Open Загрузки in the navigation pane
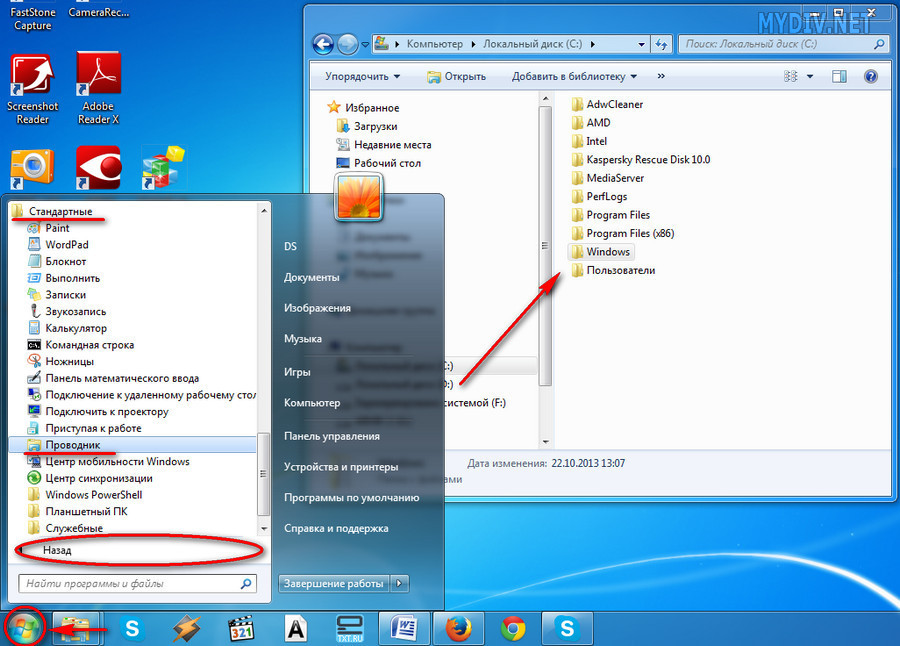Image resolution: width=900 pixels, height=646 pixels. (x=367, y=126)
